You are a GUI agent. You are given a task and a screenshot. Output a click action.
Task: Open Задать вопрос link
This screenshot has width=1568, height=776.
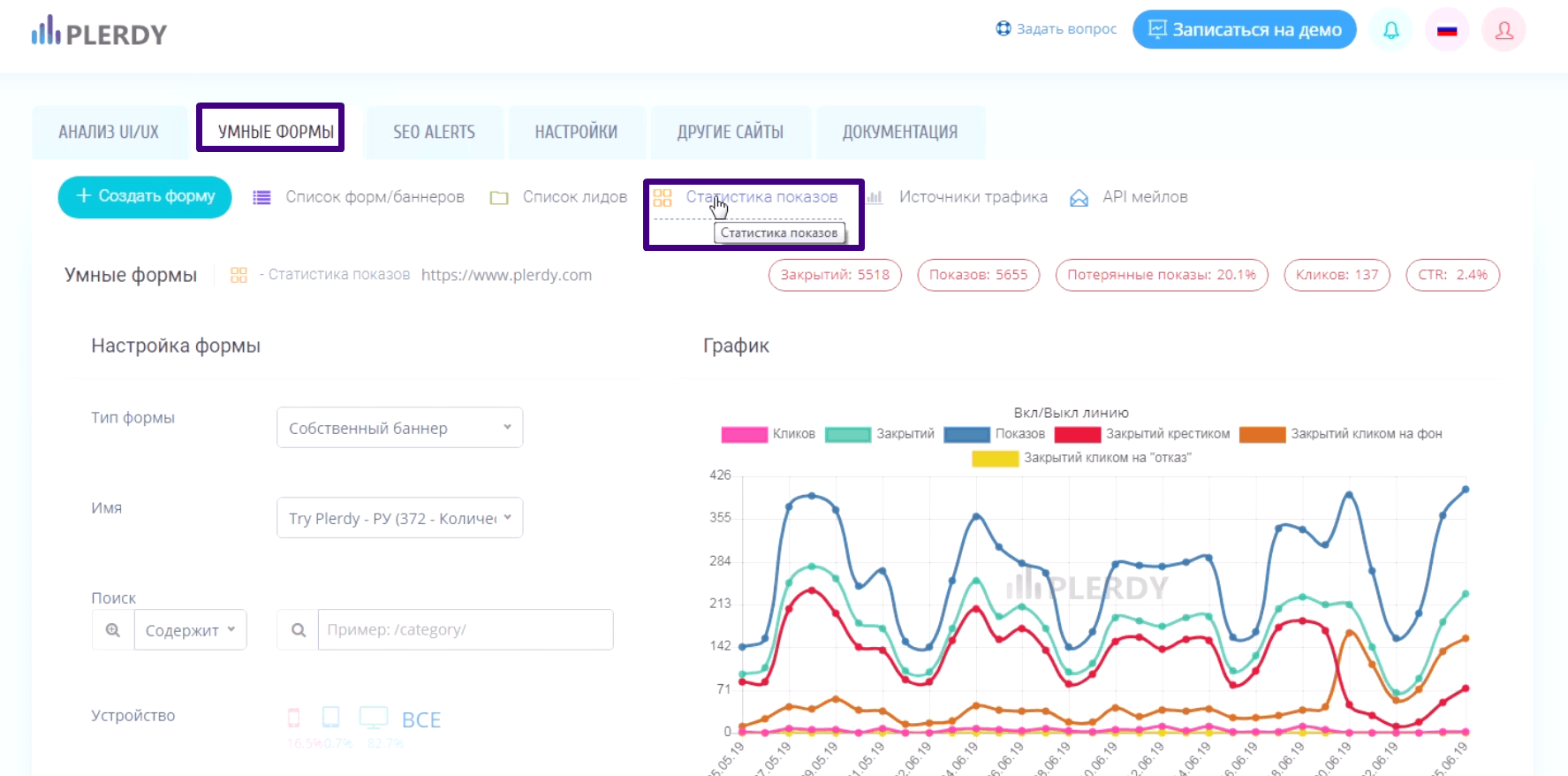coord(1066,28)
